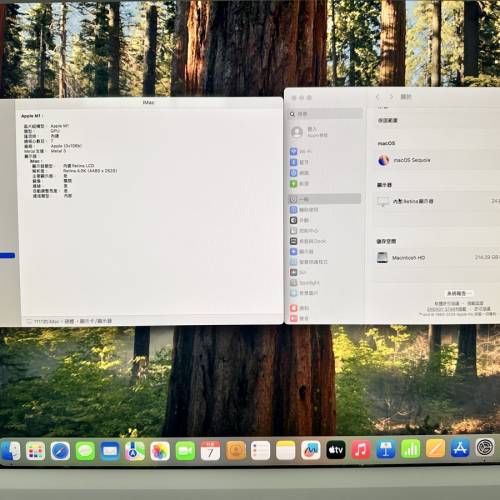500x500 pixels.
Task: Select highlighted blue sidebar item in System Information
Action: (x=7, y=256)
